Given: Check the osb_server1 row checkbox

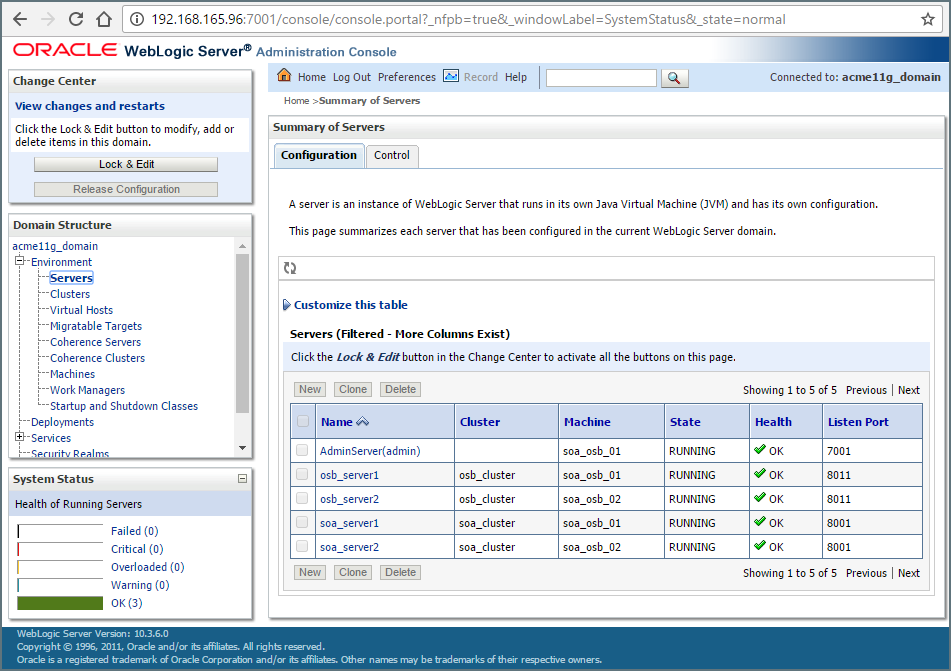Looking at the screenshot, I should (302, 475).
